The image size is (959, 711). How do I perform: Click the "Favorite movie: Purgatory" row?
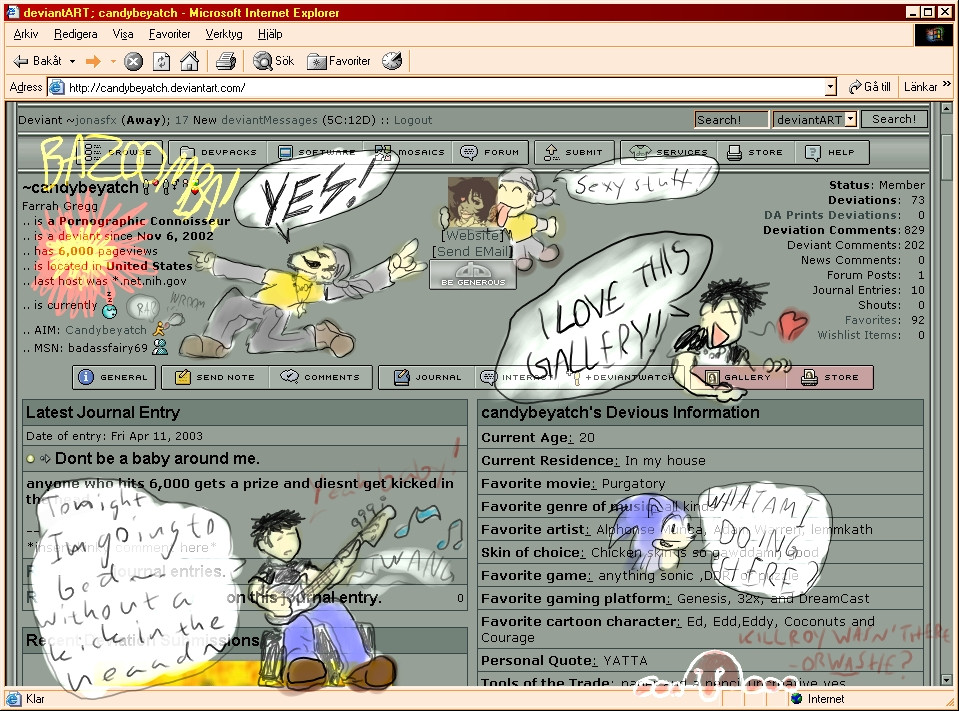(x=700, y=484)
